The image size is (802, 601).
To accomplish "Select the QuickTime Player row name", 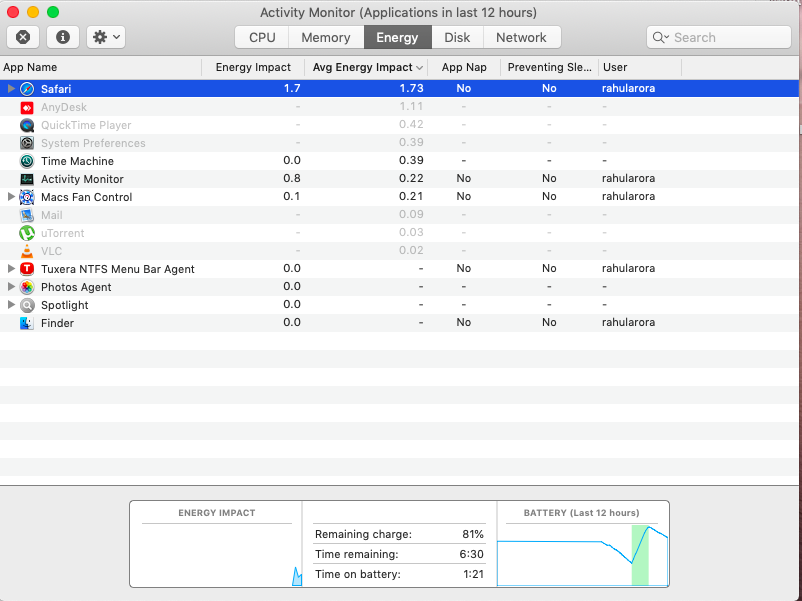I will (86, 125).
